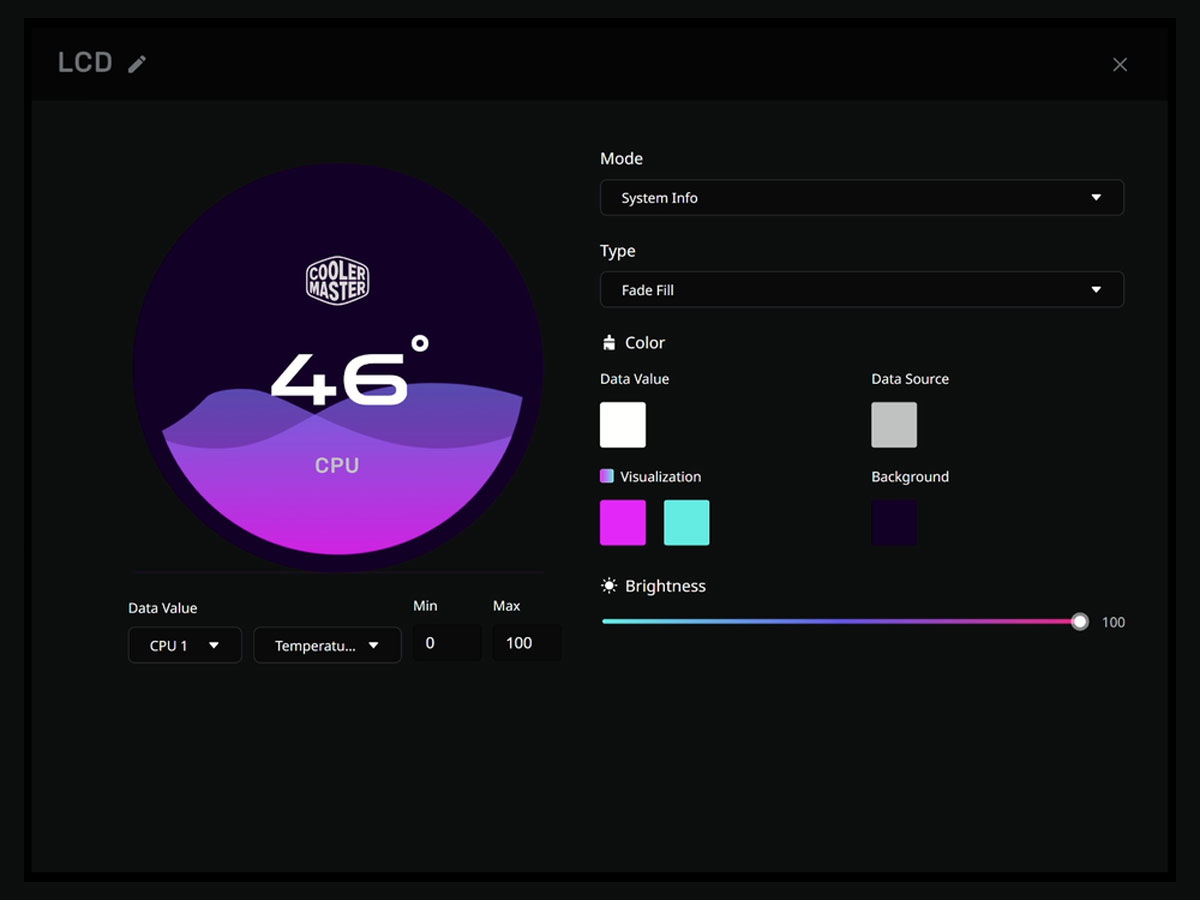Click the Brightness slider handle
Screen dimensions: 1200x900
[1079, 622]
